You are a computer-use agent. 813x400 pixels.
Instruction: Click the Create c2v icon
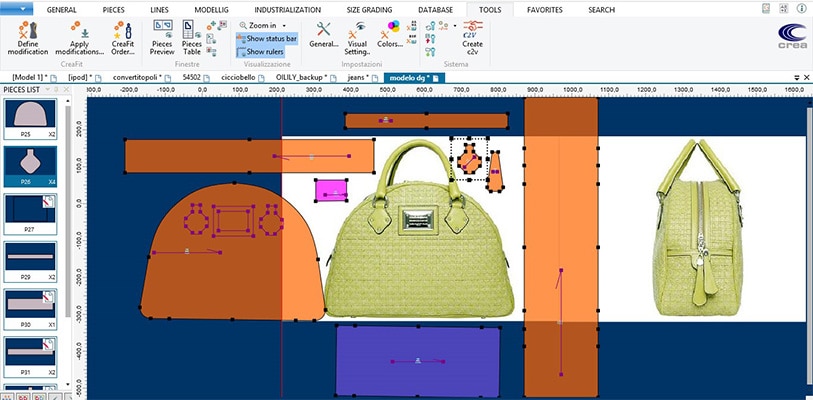click(x=472, y=29)
